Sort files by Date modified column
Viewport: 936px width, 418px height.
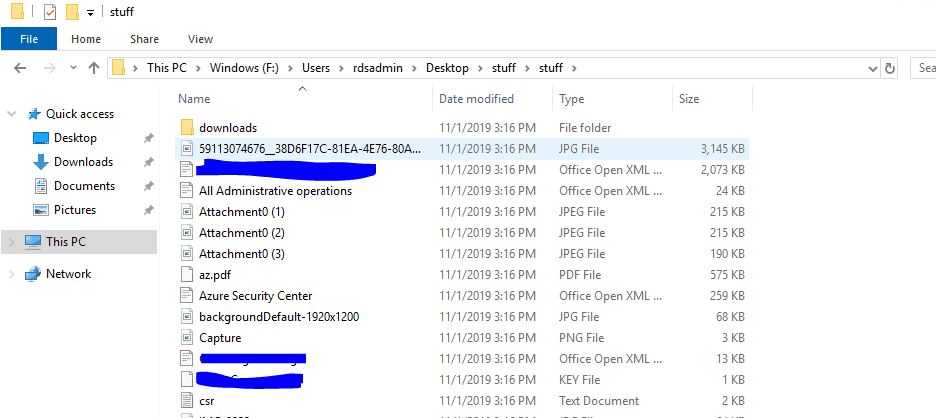click(x=476, y=99)
